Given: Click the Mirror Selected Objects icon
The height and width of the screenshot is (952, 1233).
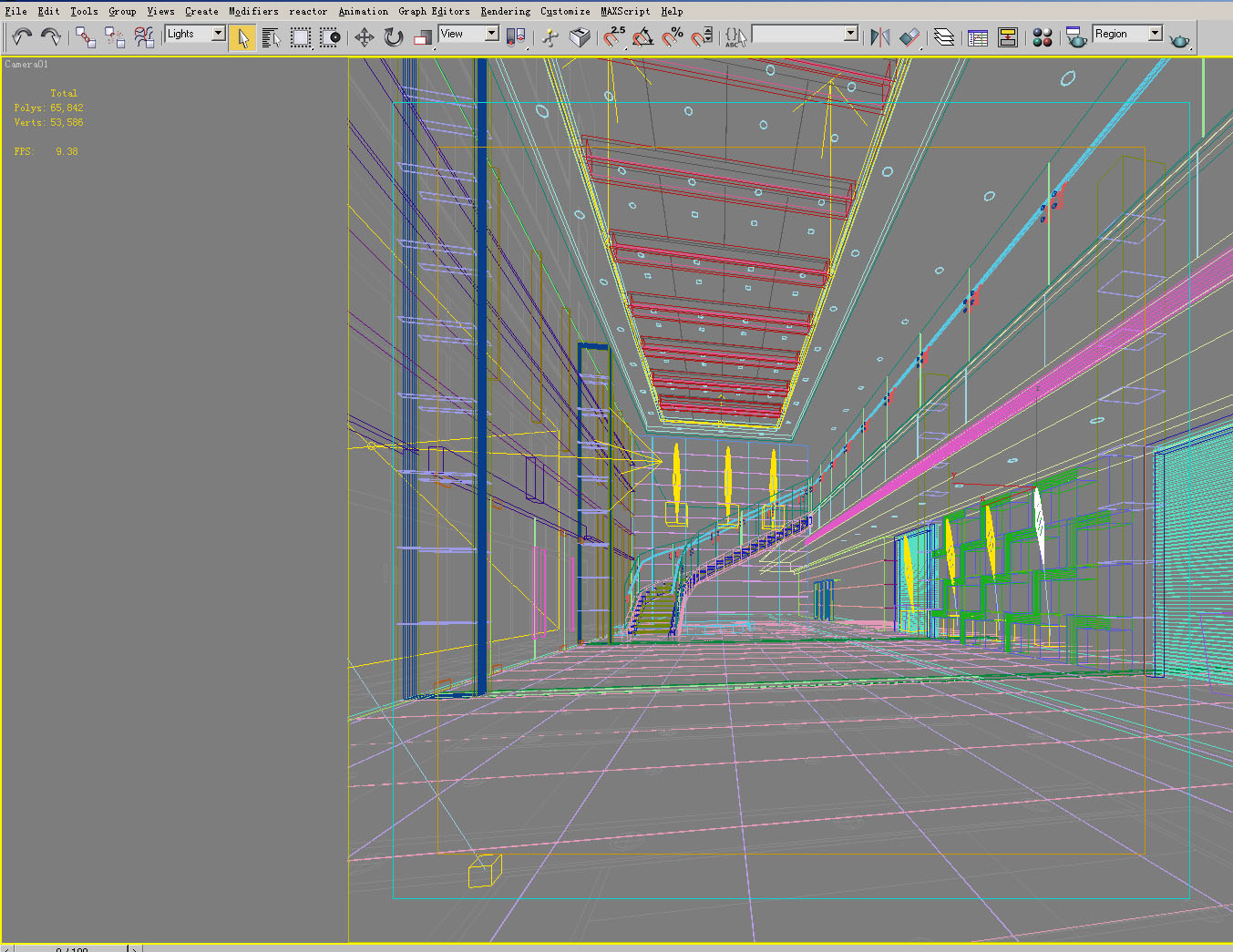Looking at the screenshot, I should [879, 36].
